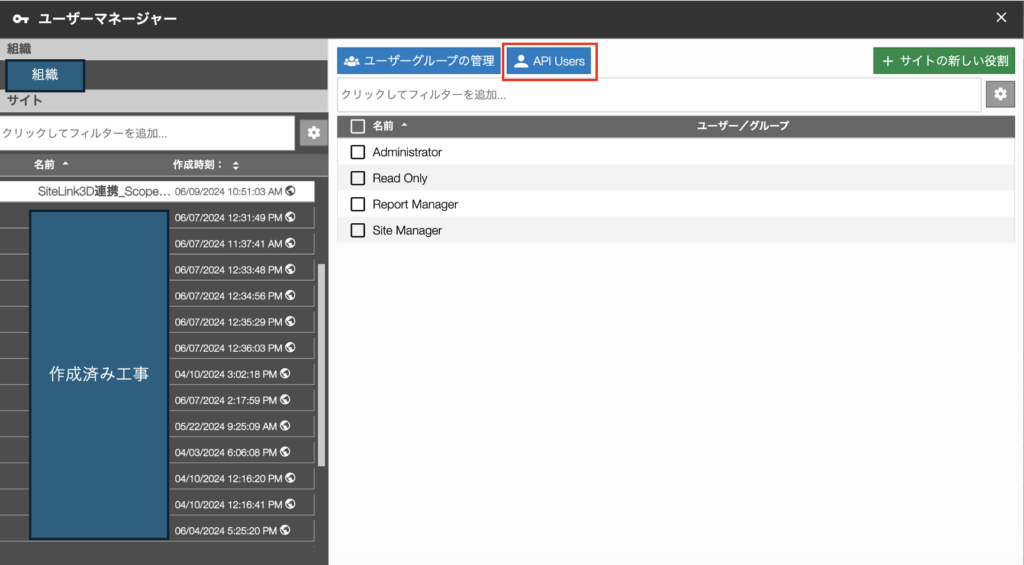The height and width of the screenshot is (565, 1024).
Task: Click globe icon beside 06/09/2024 10:51:03 AM
Action: (290, 190)
